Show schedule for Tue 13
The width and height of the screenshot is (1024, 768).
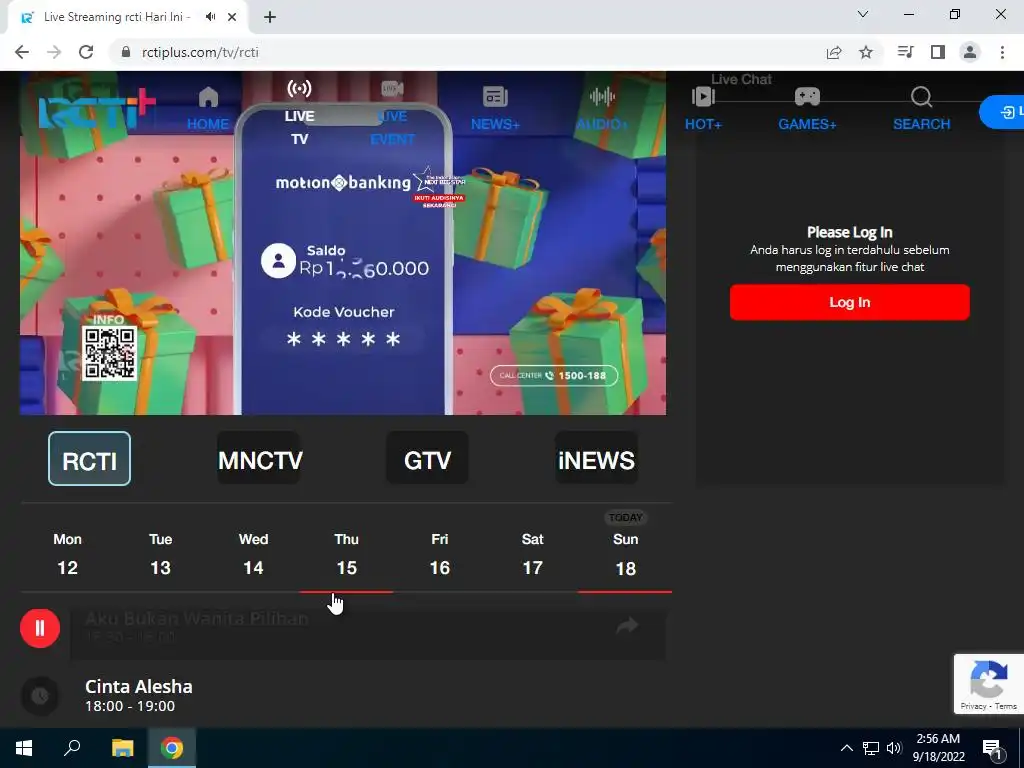tap(161, 554)
